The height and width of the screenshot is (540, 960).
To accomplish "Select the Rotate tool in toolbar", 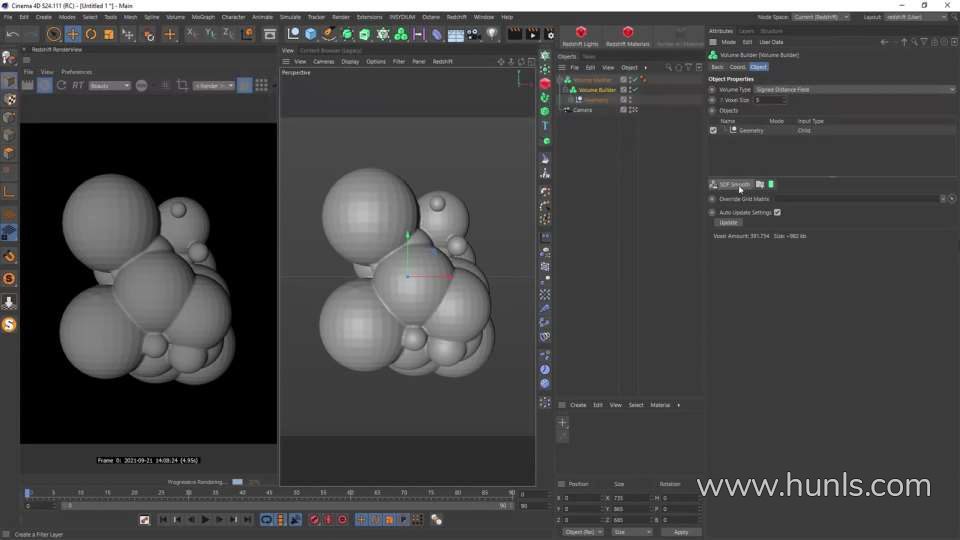I will click(x=91, y=34).
